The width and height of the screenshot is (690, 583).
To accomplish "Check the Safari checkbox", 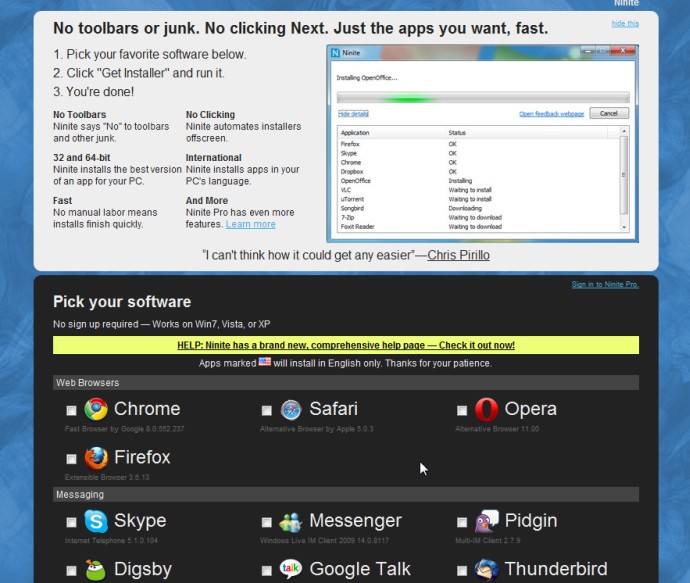I will click(x=267, y=411).
